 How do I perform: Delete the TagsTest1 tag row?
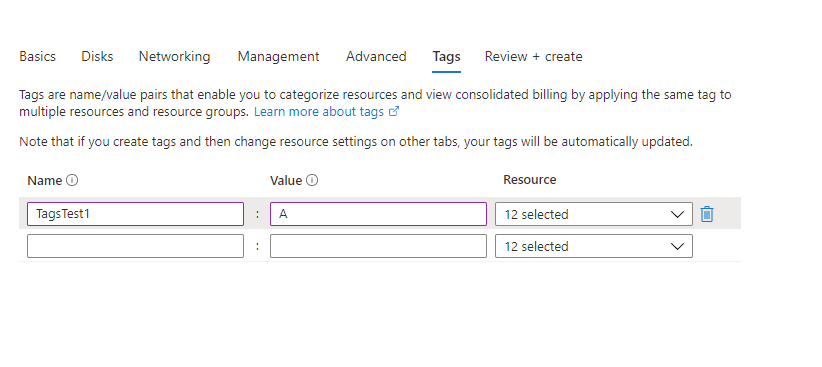click(x=707, y=214)
